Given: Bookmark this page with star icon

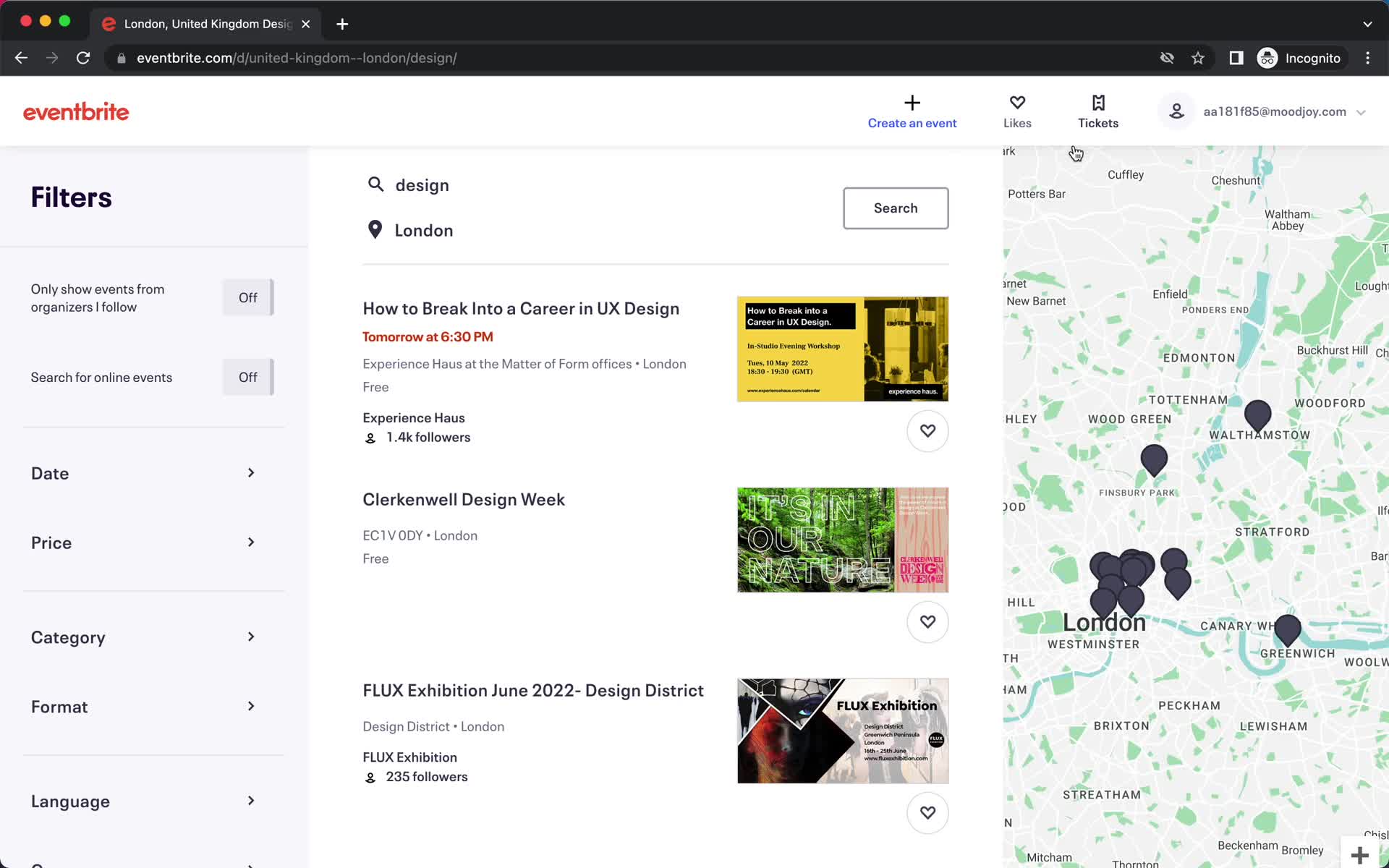Looking at the screenshot, I should coord(1198,58).
